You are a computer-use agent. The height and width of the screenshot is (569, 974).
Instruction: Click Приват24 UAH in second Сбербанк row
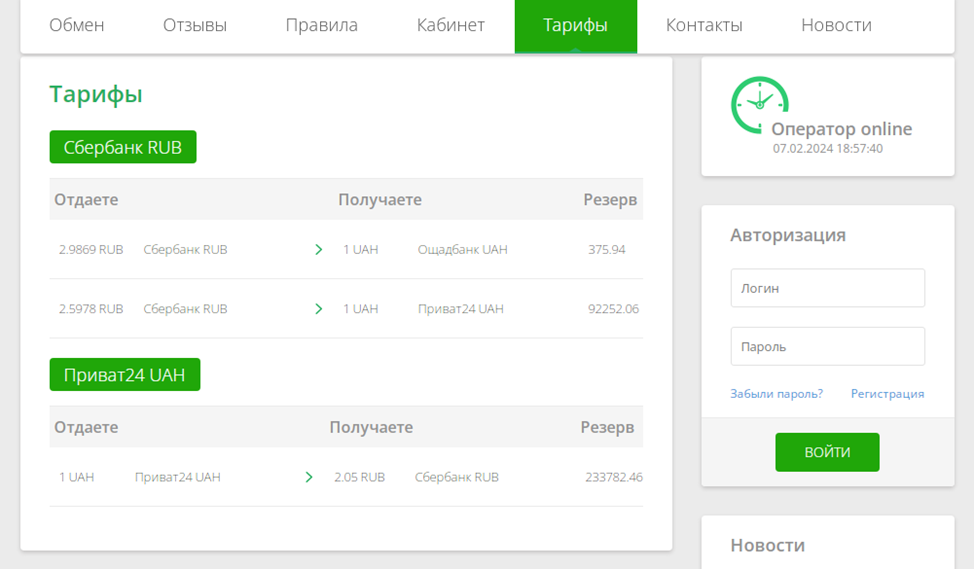point(461,309)
